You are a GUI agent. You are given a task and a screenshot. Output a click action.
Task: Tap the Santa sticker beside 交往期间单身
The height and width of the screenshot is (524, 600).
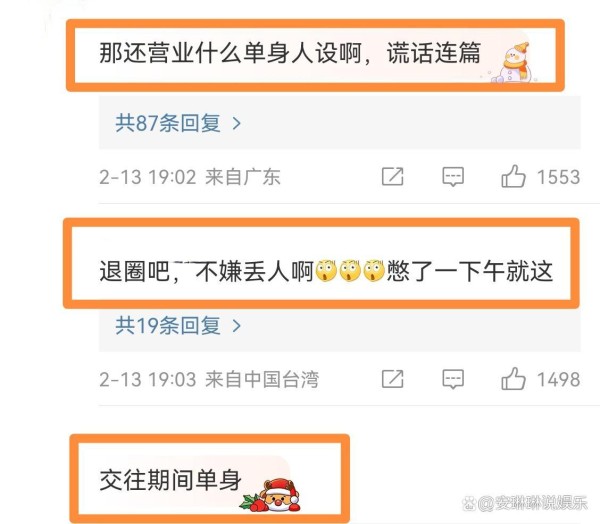coord(274,495)
